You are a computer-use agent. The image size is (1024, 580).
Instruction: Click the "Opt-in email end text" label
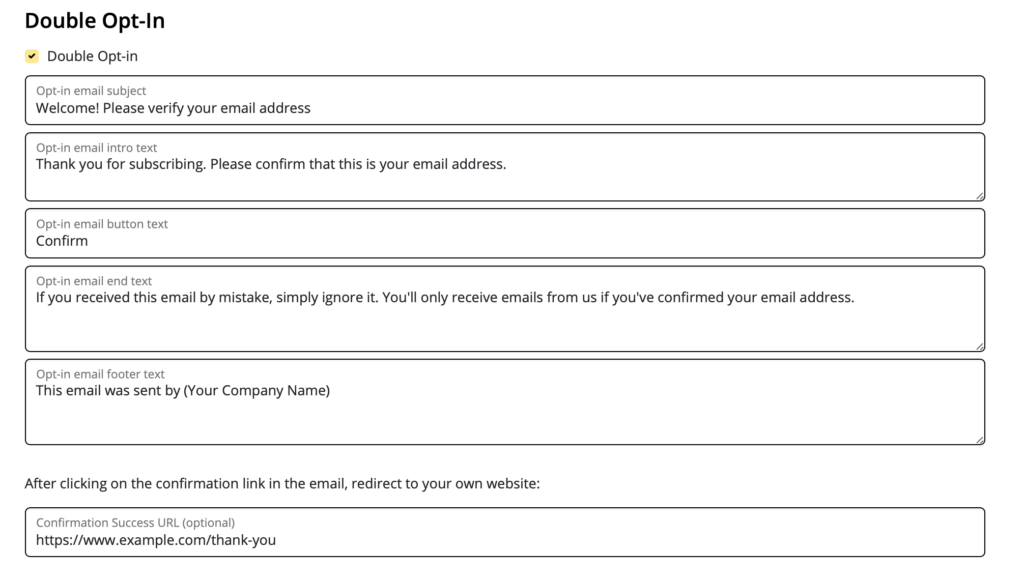tap(94, 281)
